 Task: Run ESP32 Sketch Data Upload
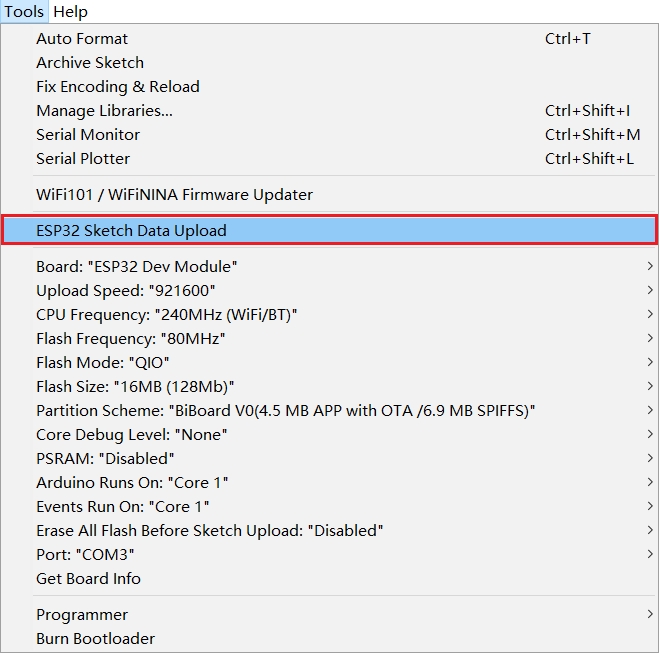131,231
